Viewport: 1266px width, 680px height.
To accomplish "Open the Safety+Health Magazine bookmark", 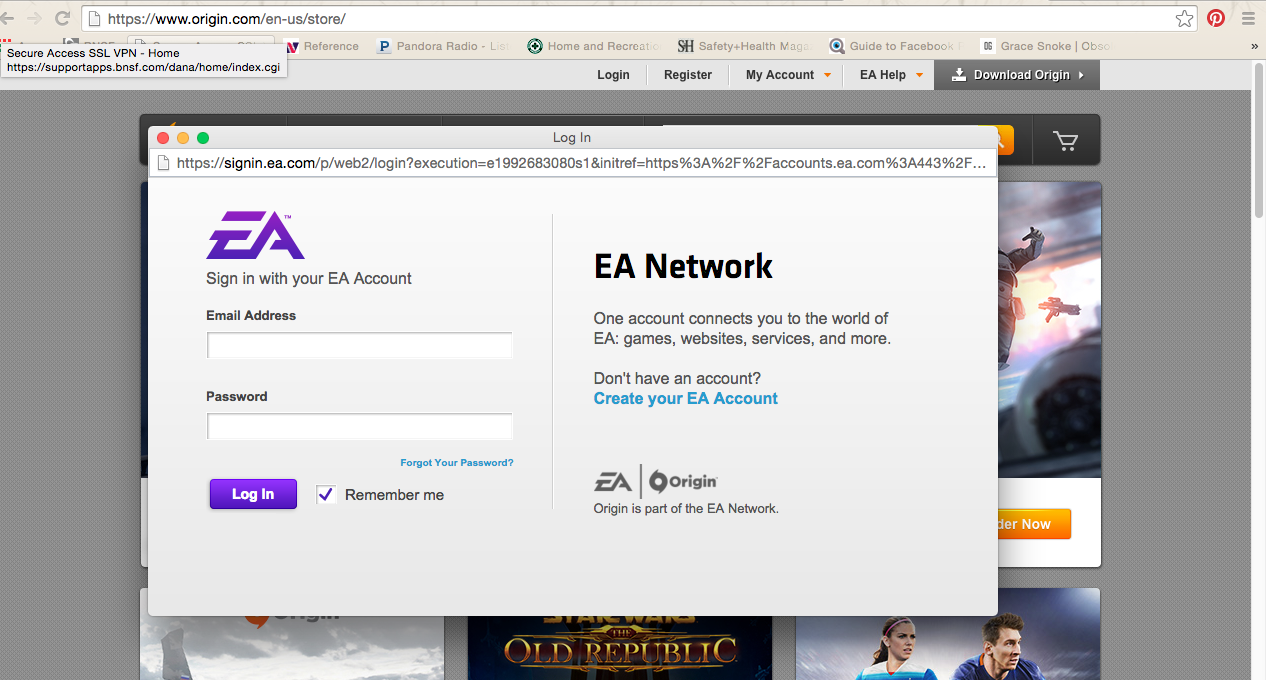I will coord(743,46).
